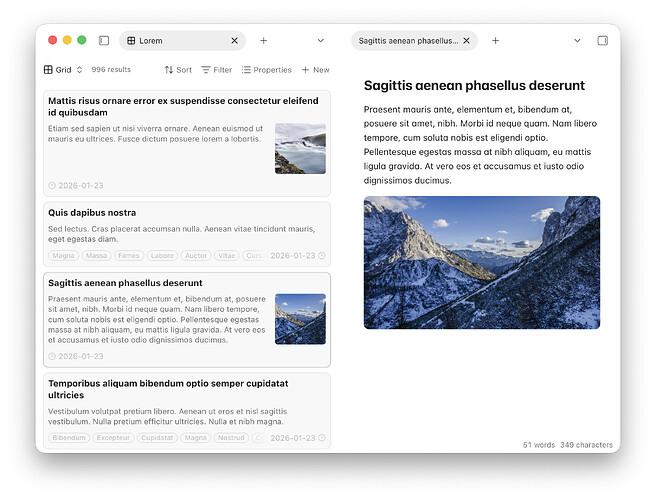Open new tab in right pane

495,41
